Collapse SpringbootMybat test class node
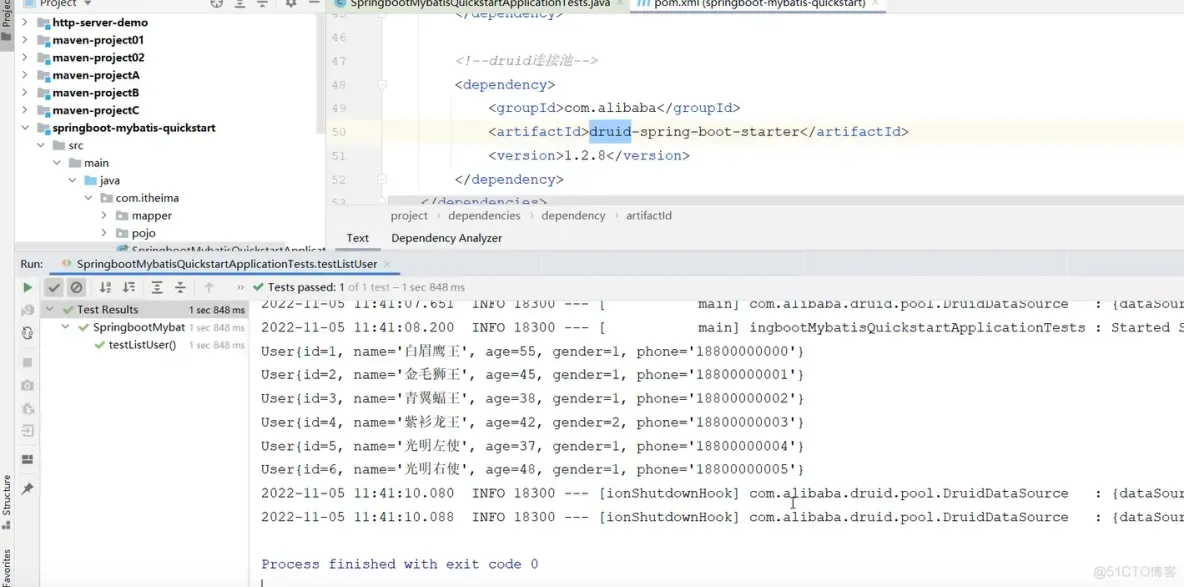Screen dimensions: 1184x587 pyautogui.click(x=65, y=327)
